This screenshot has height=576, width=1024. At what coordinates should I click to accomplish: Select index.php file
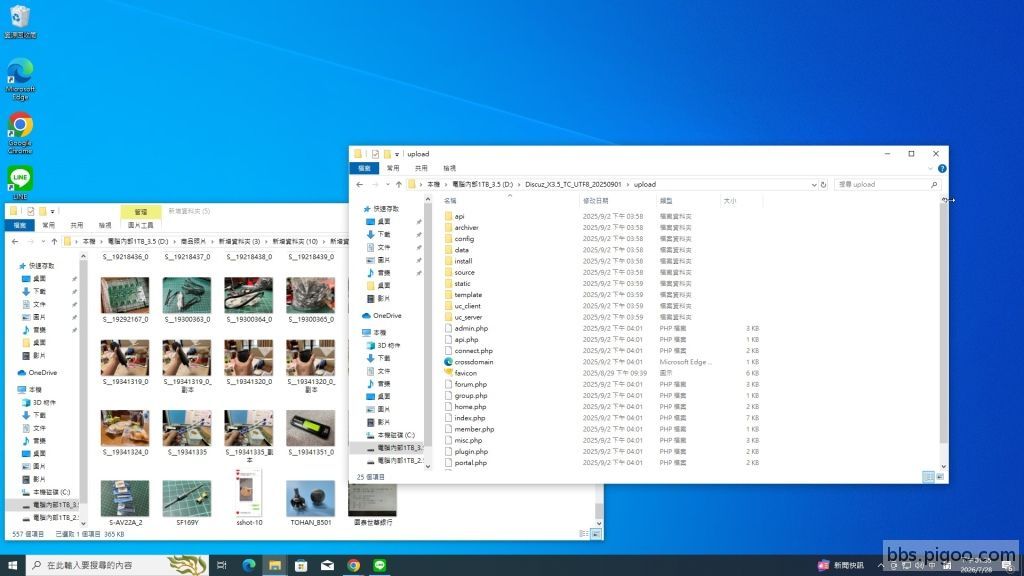point(470,418)
